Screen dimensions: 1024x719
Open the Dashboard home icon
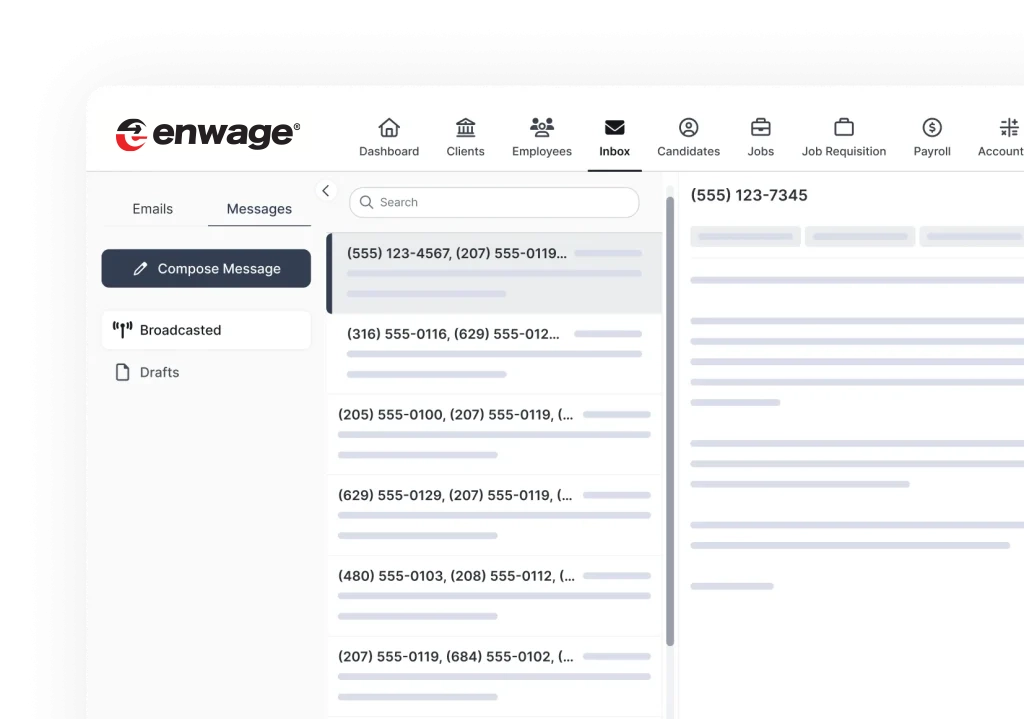pos(389,129)
